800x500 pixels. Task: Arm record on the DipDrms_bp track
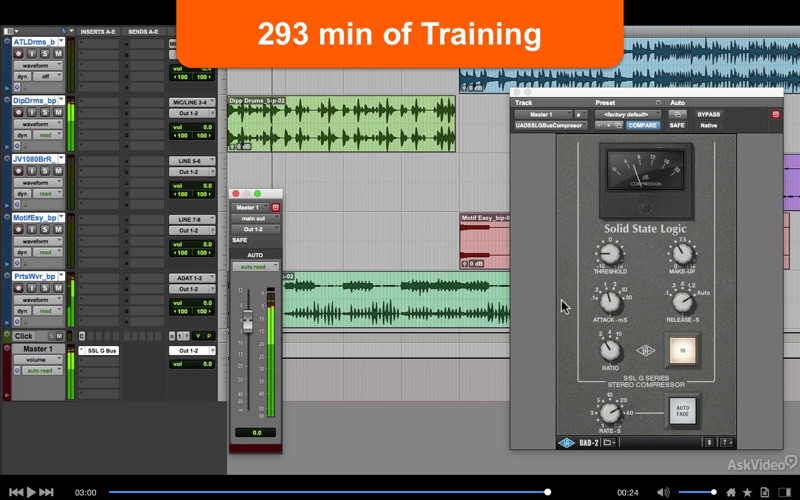[x=19, y=112]
